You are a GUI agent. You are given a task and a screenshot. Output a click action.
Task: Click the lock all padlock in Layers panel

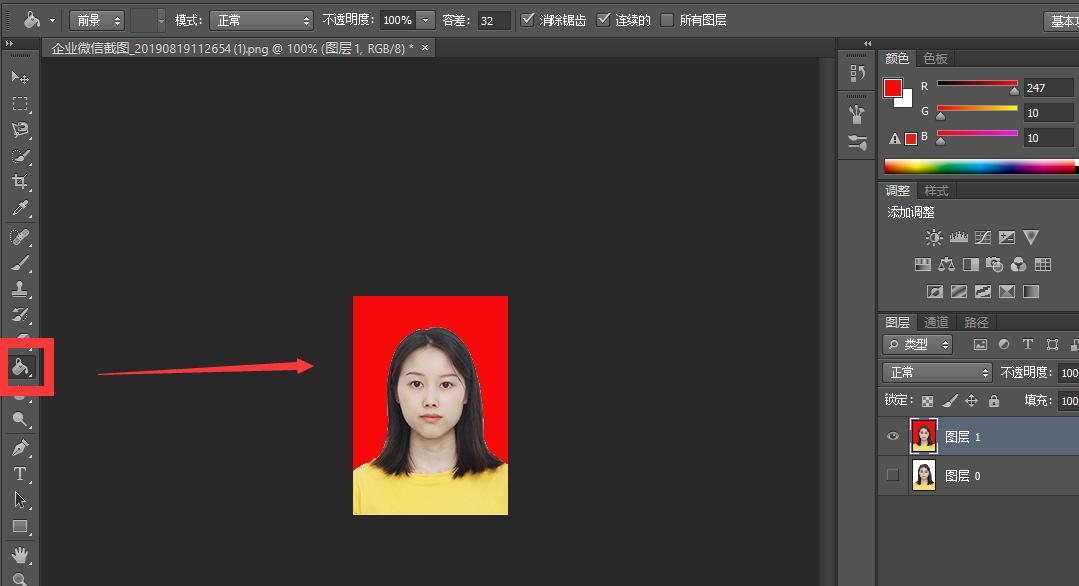coord(994,400)
